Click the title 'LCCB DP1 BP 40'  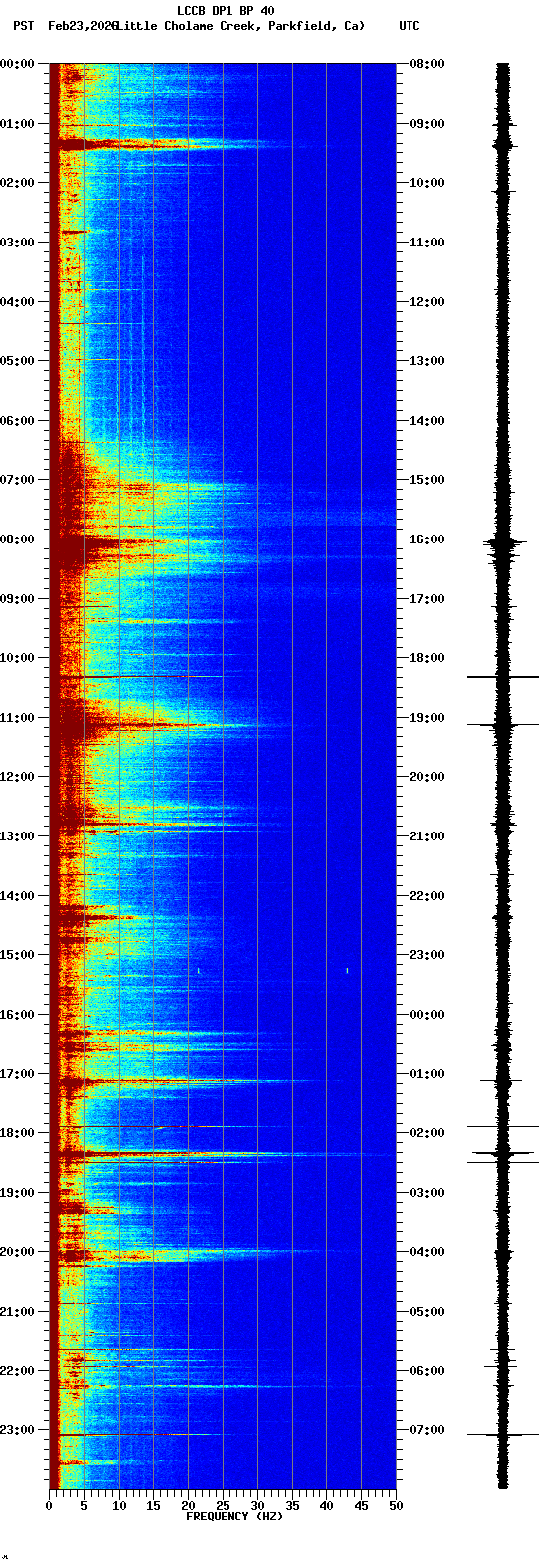coord(226,11)
